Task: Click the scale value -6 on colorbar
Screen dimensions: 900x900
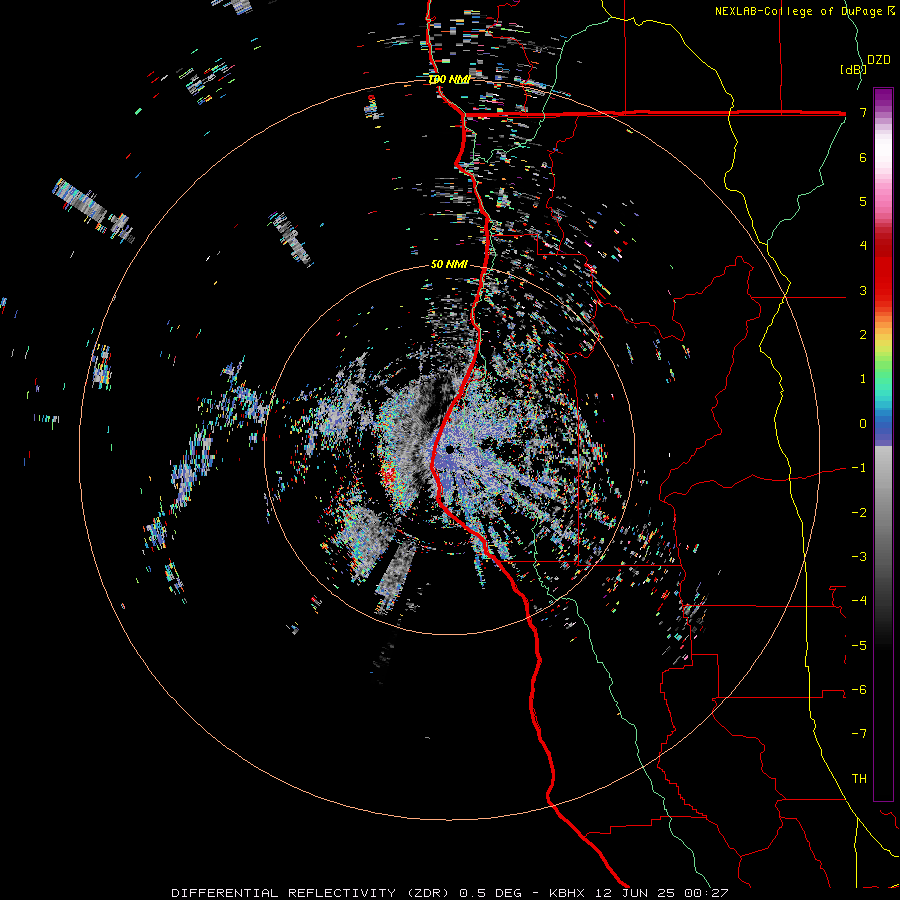Action: [x=859, y=690]
